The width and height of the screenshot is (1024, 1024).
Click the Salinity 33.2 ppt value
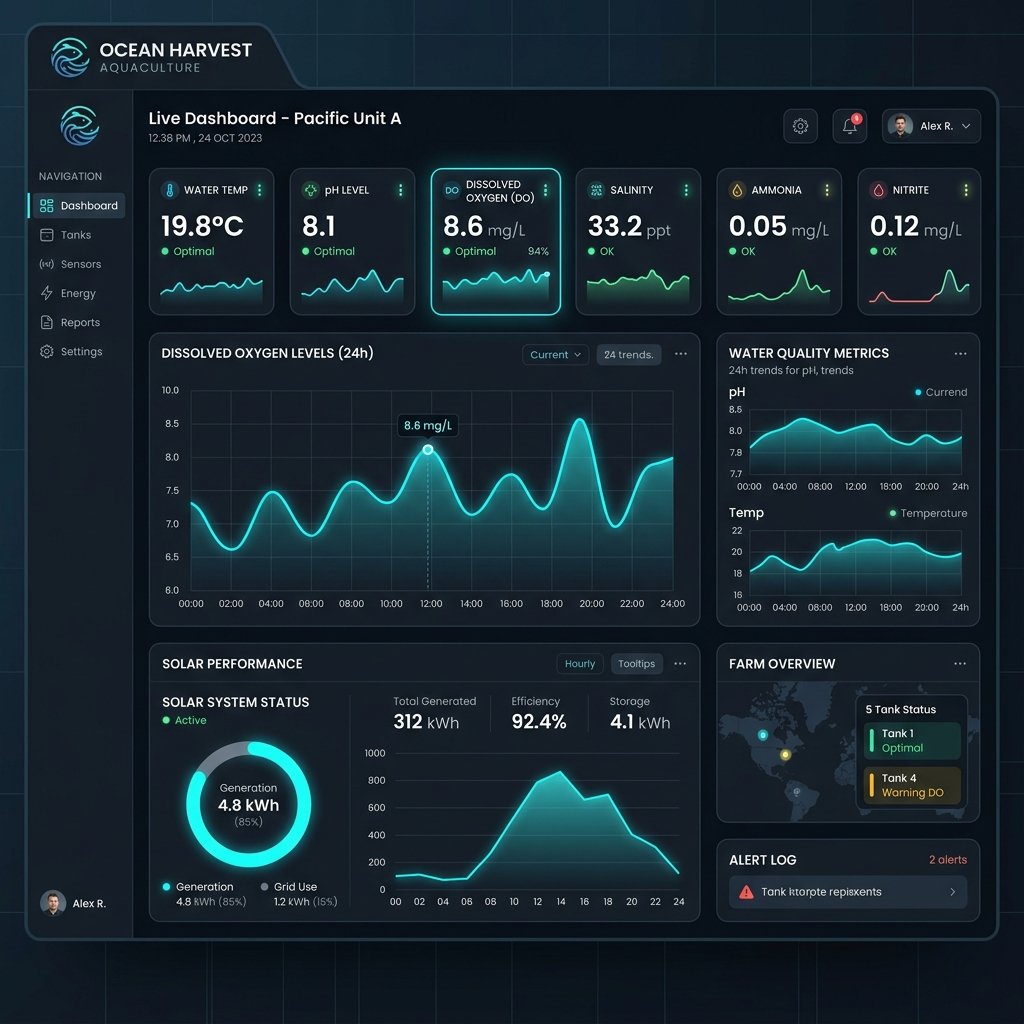629,227
